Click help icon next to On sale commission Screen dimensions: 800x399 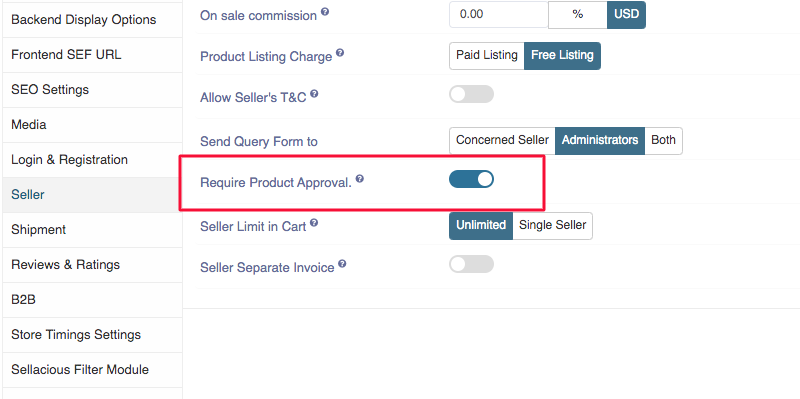tap(324, 12)
